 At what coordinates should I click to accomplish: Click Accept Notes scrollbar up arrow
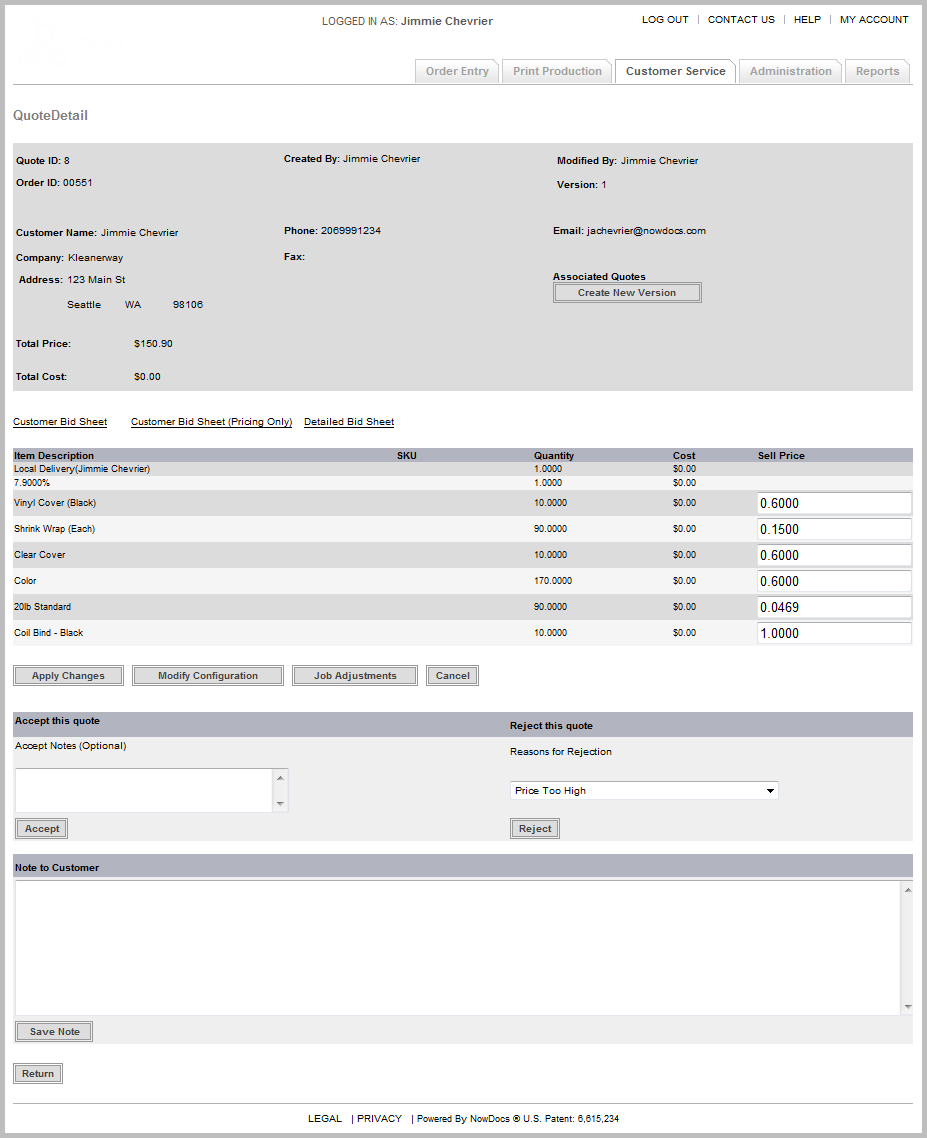click(280, 777)
